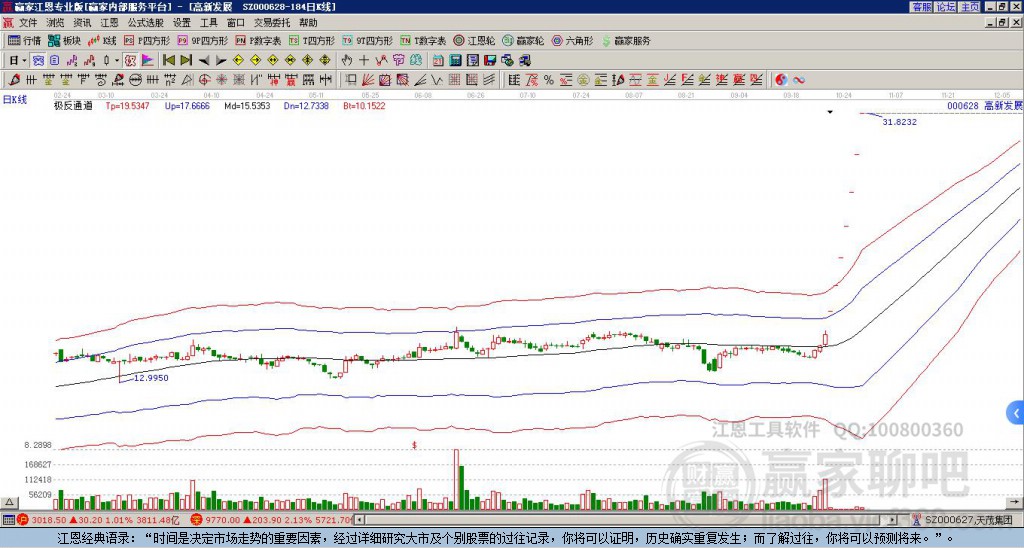
Task: Select the crosshair plus cursor tool
Action: 364,61
